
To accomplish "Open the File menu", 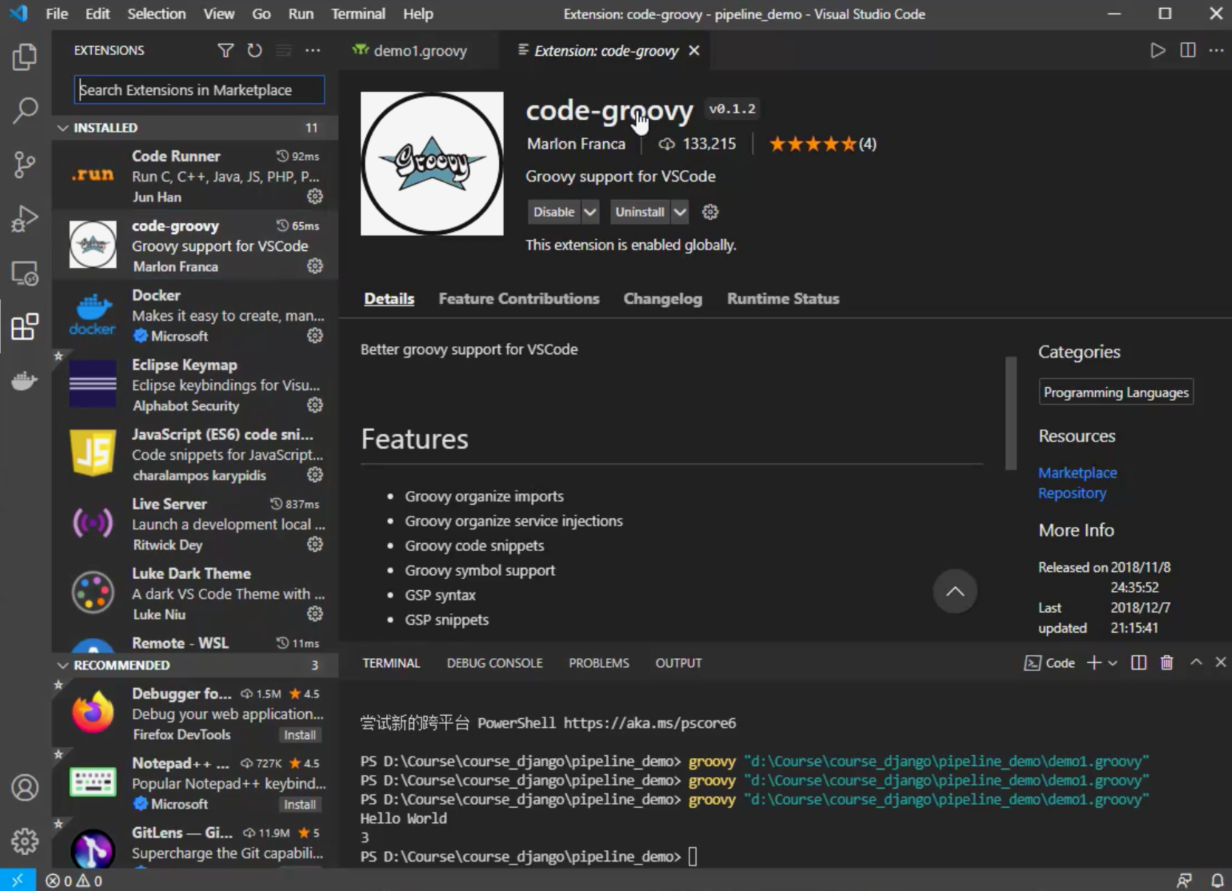I will [57, 14].
